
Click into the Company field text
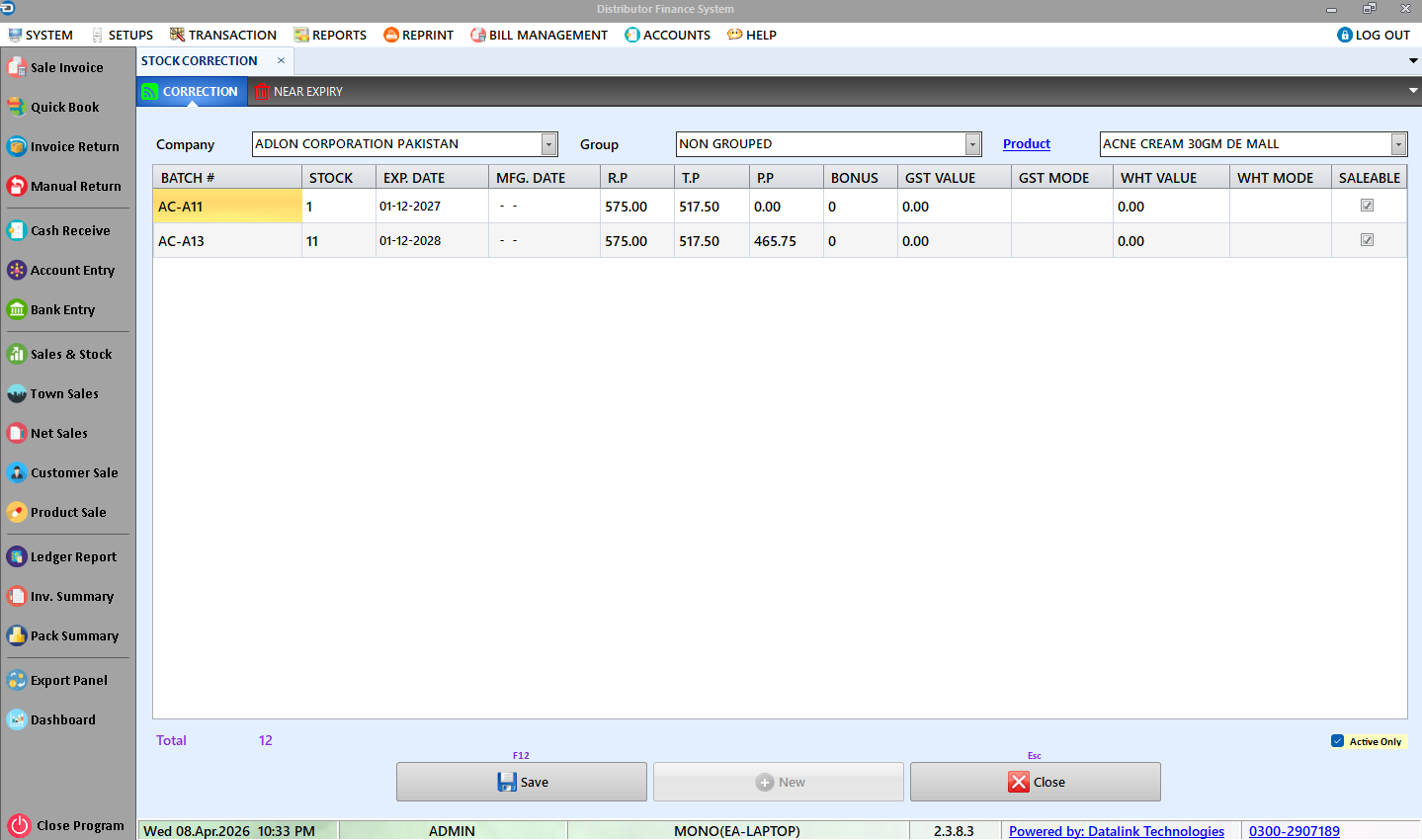tap(396, 144)
